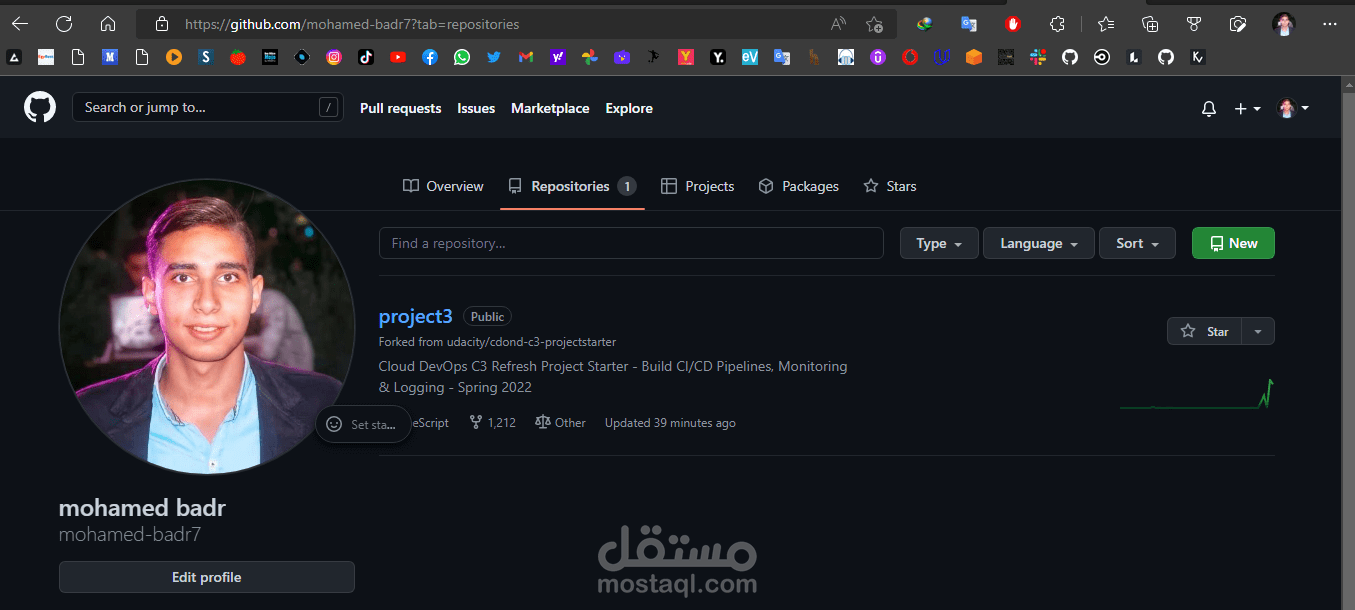The width and height of the screenshot is (1355, 610).
Task: Open the WhatsApp bookmark
Action: click(x=461, y=58)
